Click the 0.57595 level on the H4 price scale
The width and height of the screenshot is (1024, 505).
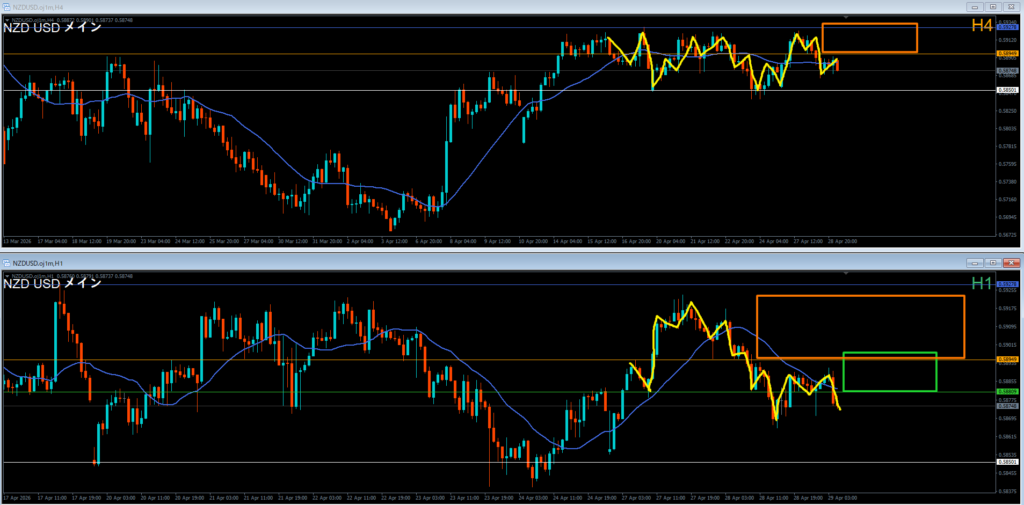click(x=1006, y=164)
